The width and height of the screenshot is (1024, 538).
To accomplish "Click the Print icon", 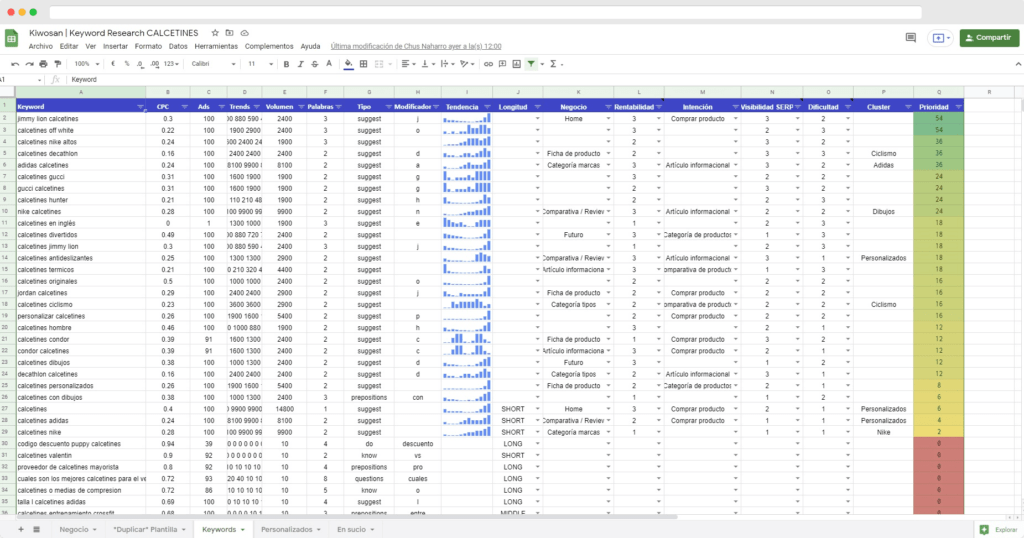I will tap(43, 64).
